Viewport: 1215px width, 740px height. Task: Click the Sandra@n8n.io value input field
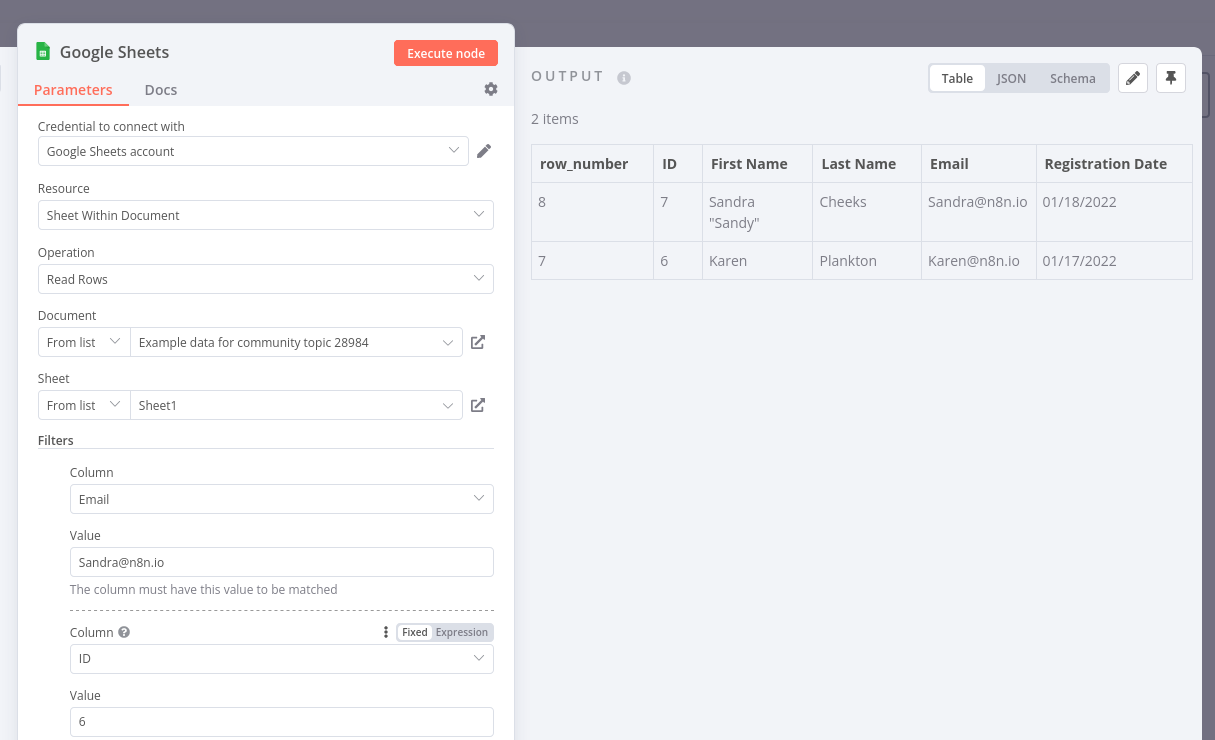(281, 562)
